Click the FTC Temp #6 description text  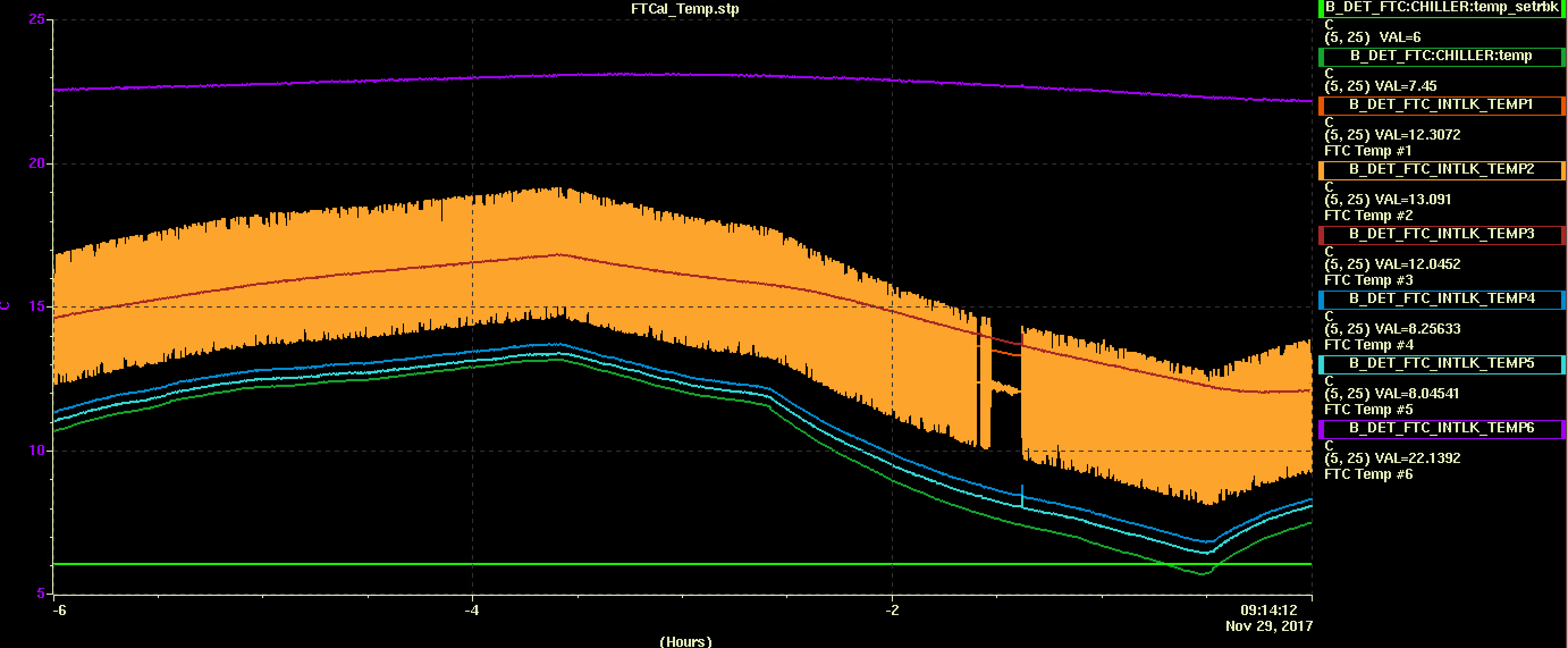(1368, 474)
